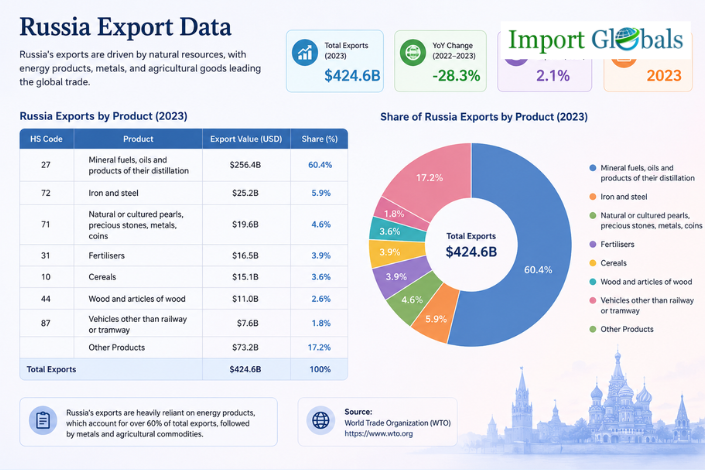Open the https://www.wto.org link
Screen dimensions: 705x470
click(x=379, y=434)
